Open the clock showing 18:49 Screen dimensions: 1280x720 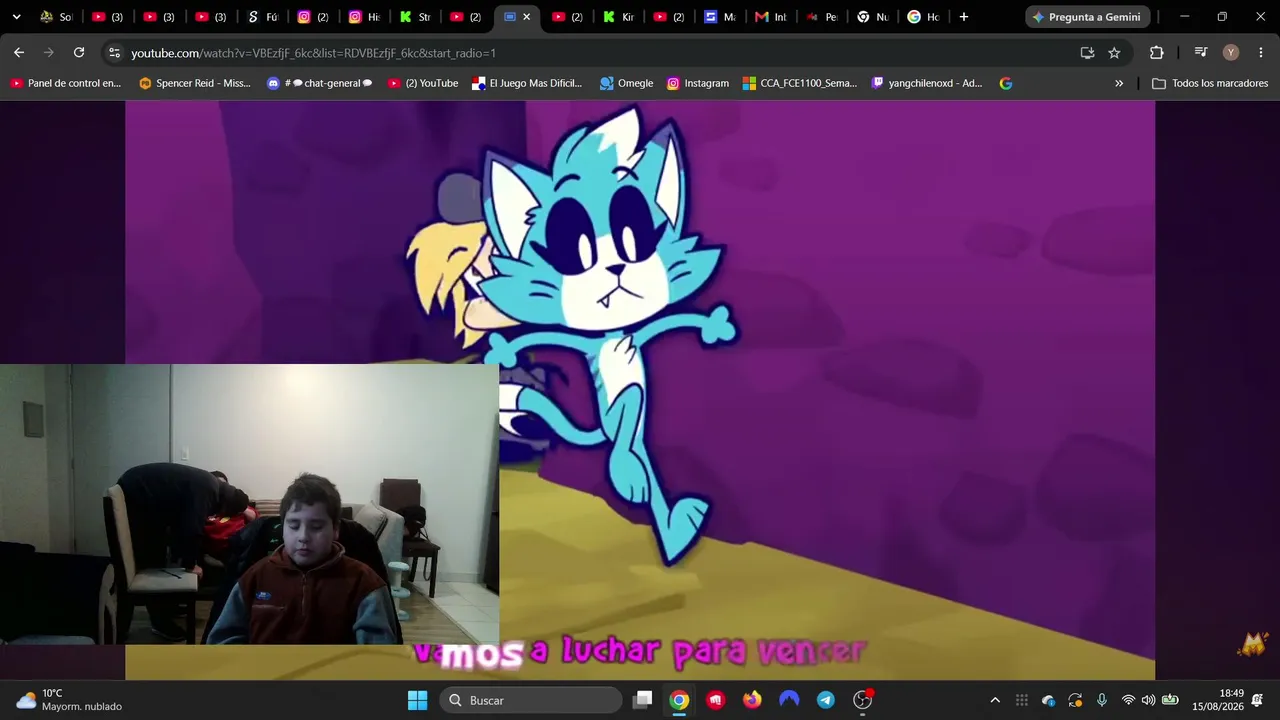tap(1218, 700)
